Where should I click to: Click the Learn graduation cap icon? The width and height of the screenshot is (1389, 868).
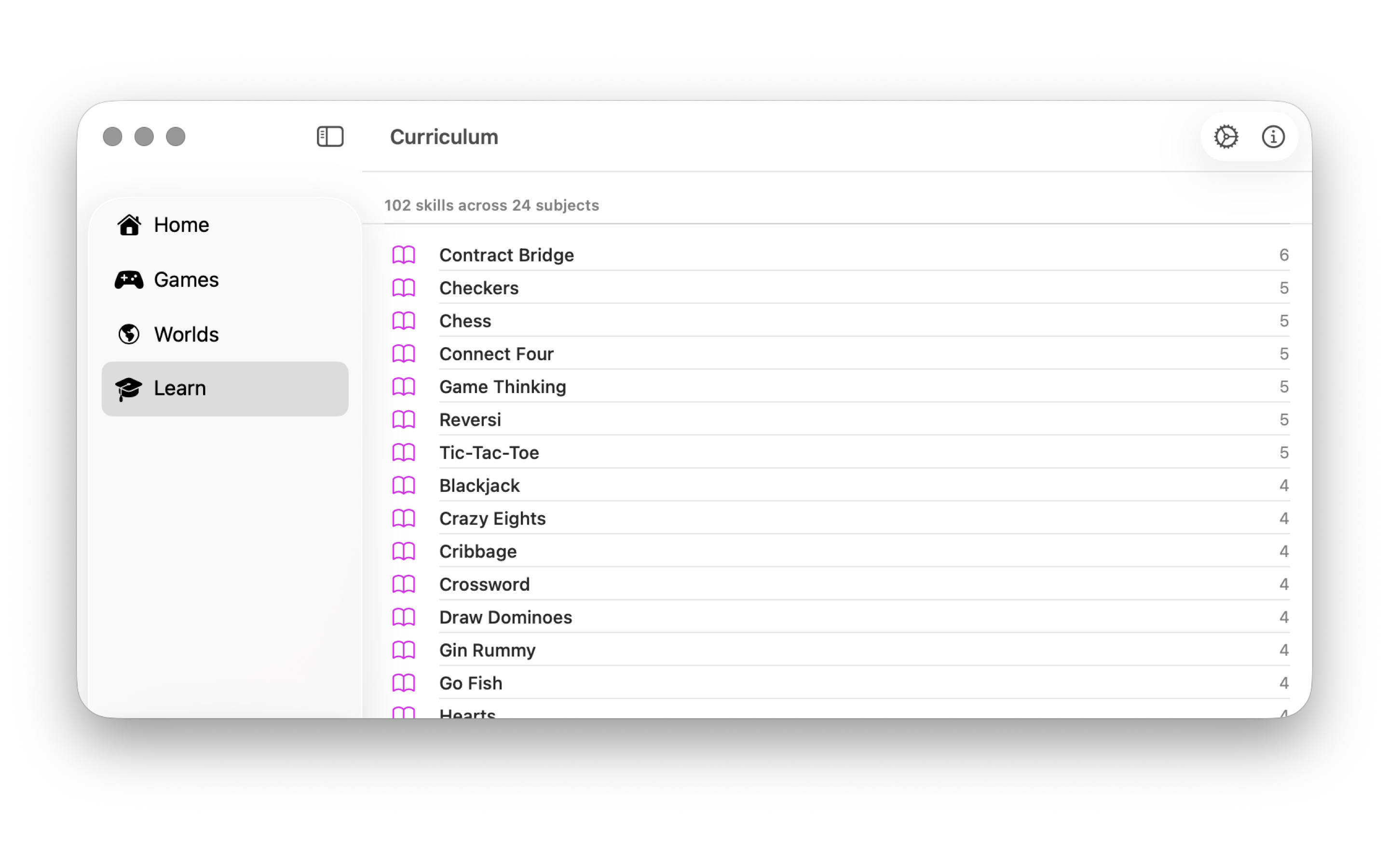(x=129, y=389)
